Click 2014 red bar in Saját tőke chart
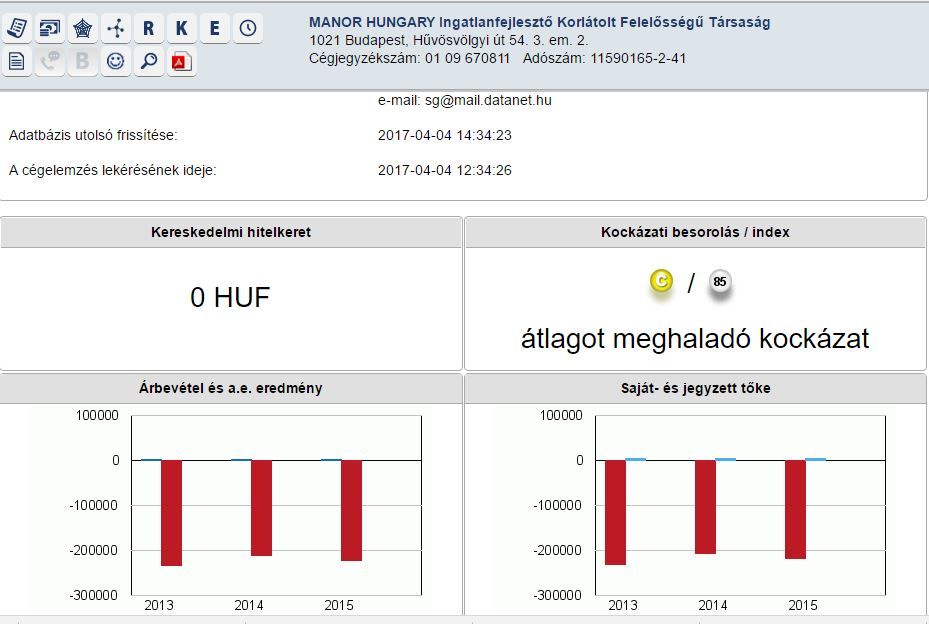Viewport: 929px width, 624px height. pyautogui.click(x=705, y=507)
